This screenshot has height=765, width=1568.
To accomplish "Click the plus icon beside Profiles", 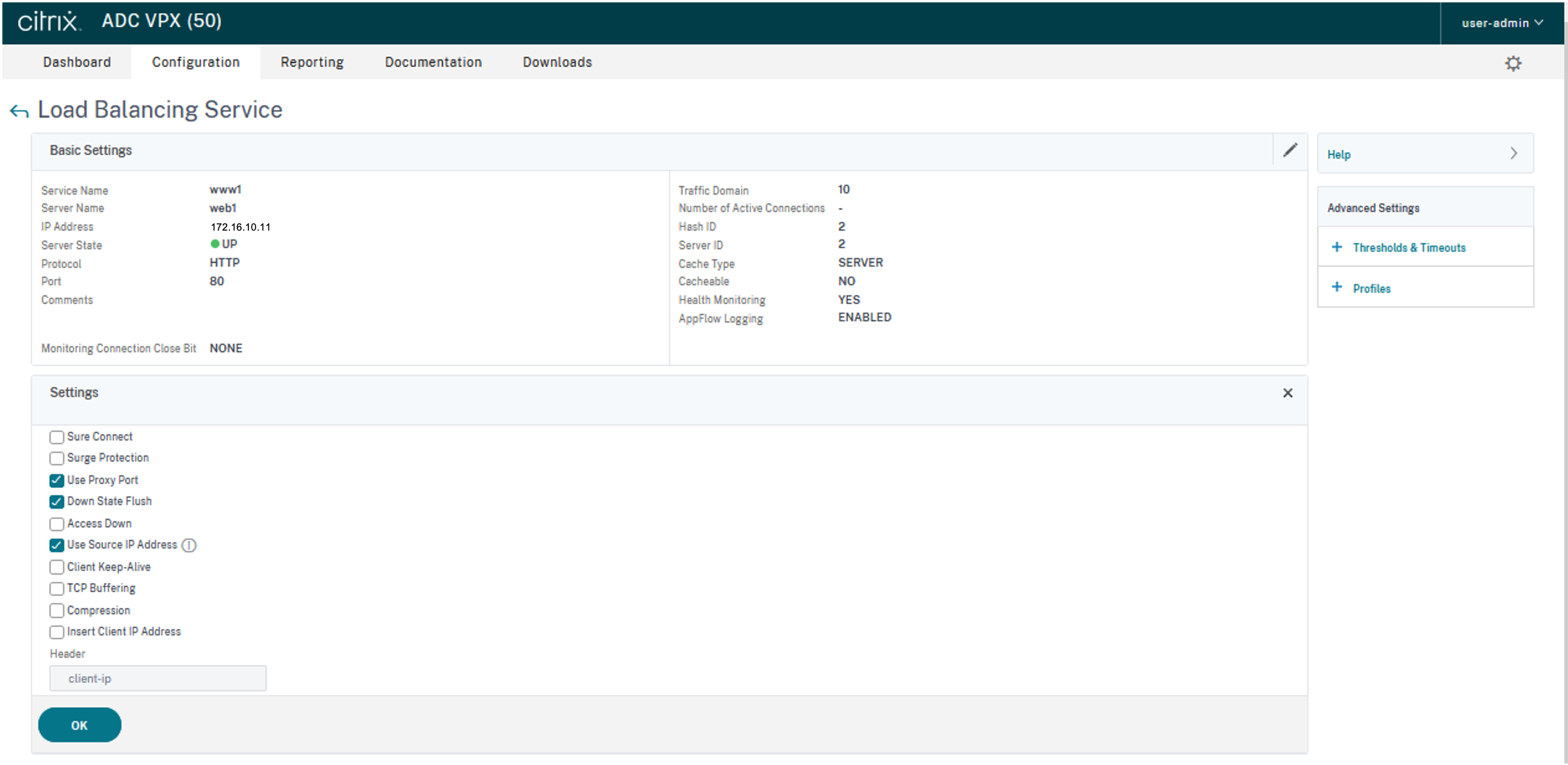I will pos(1337,287).
